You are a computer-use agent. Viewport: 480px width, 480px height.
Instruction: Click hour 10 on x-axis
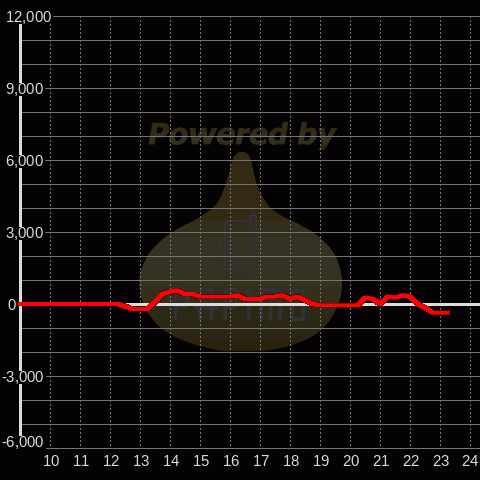(51, 461)
